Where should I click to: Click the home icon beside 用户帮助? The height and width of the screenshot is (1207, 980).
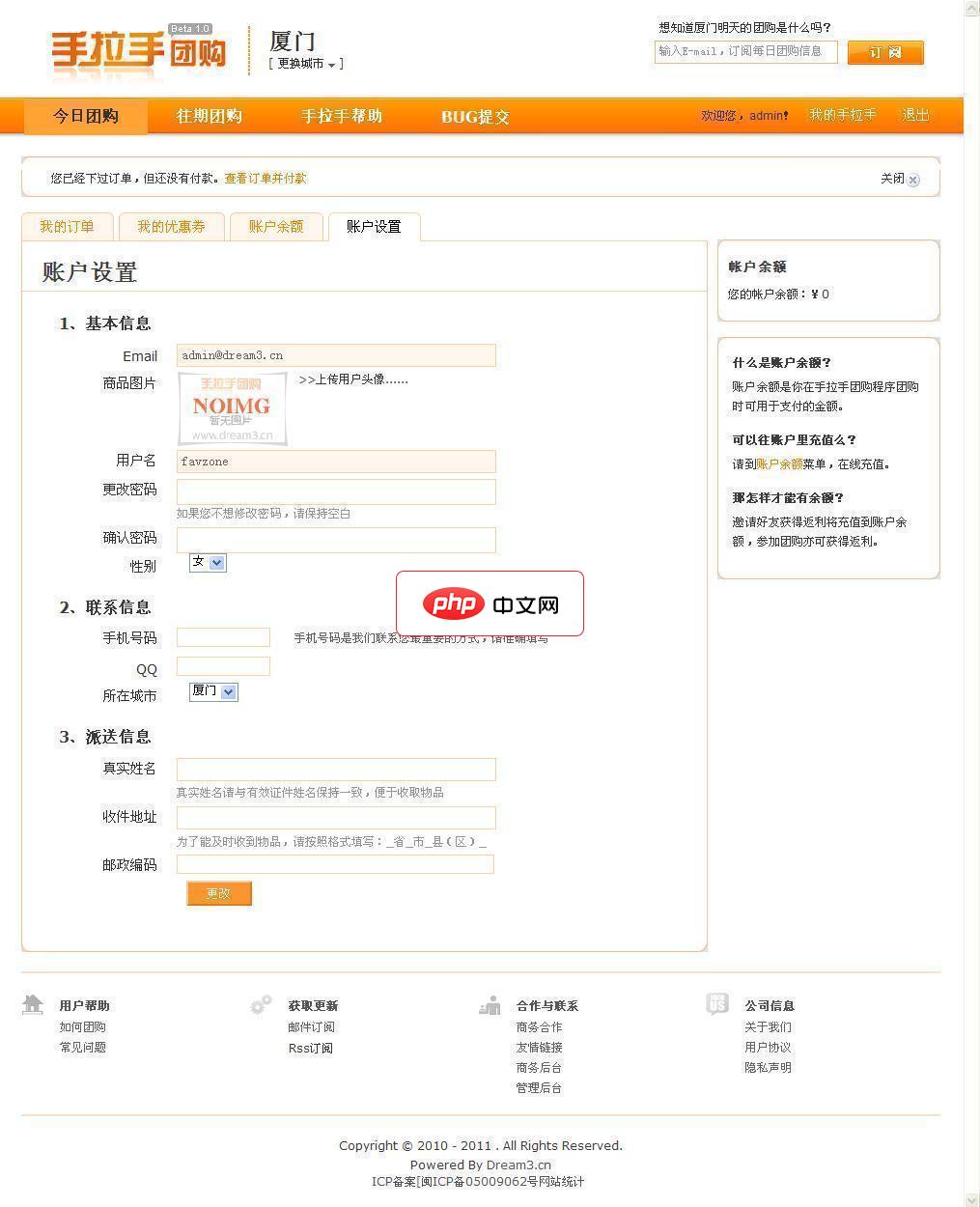33,1004
